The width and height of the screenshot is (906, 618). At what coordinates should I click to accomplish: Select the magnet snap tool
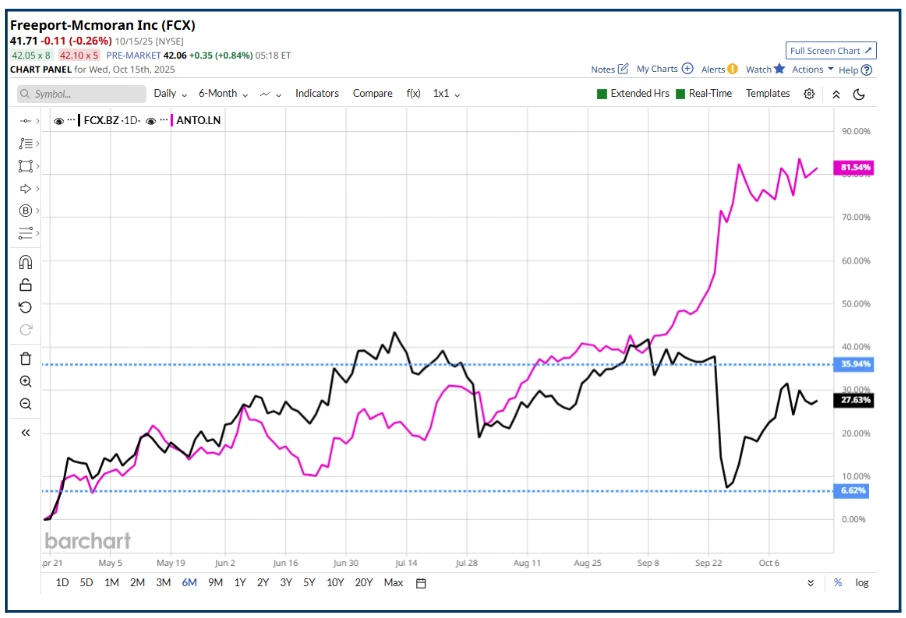pos(25,261)
